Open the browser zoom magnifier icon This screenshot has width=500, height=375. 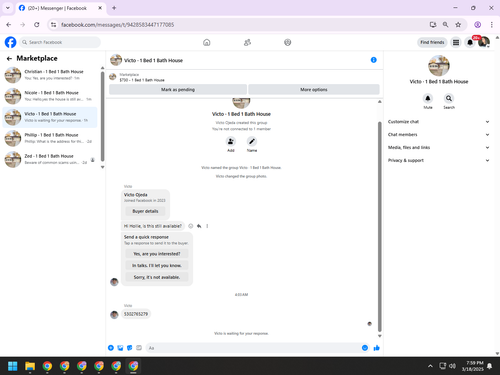446,25
